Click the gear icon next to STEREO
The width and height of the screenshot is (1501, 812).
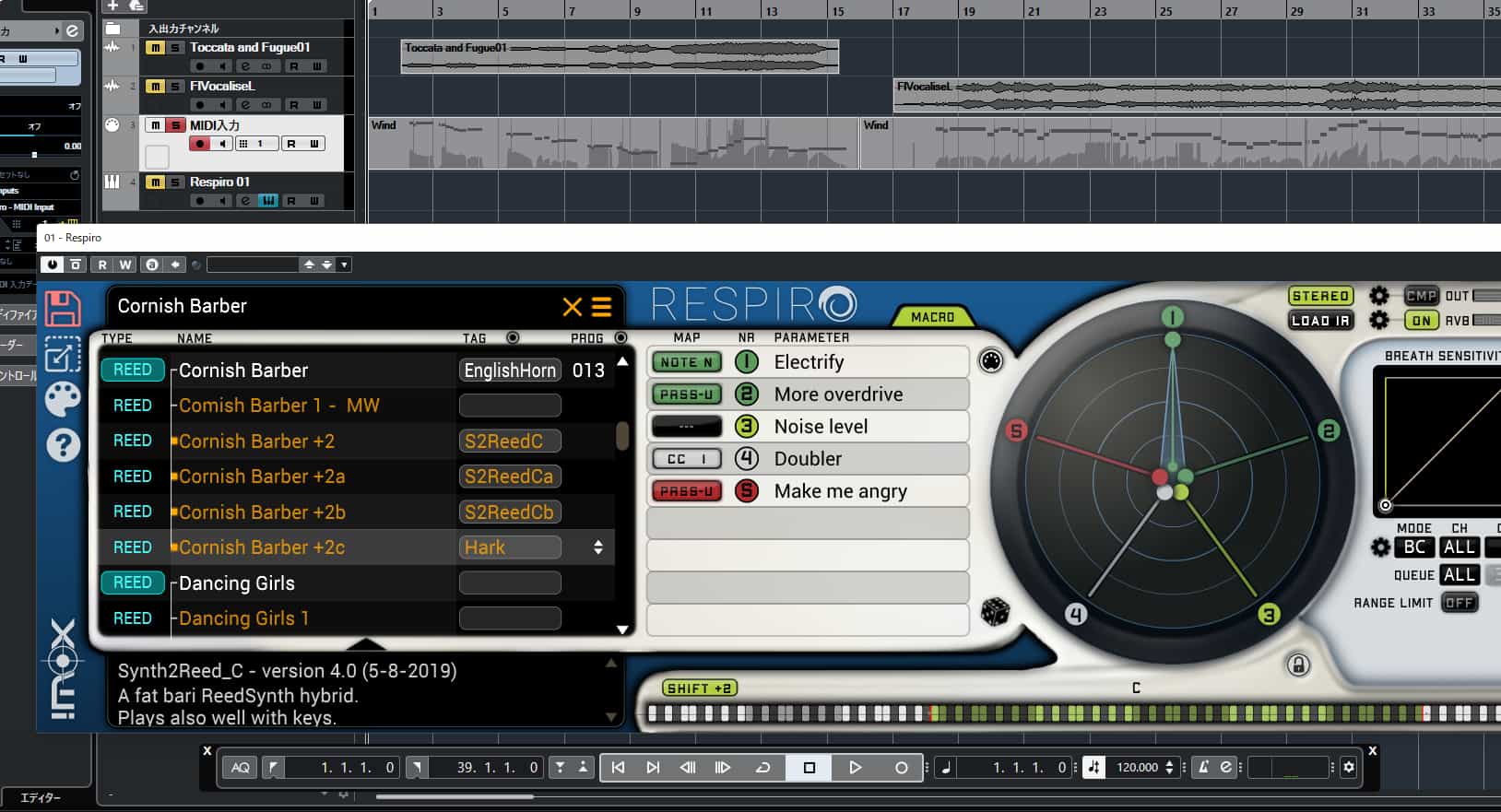tap(1378, 296)
